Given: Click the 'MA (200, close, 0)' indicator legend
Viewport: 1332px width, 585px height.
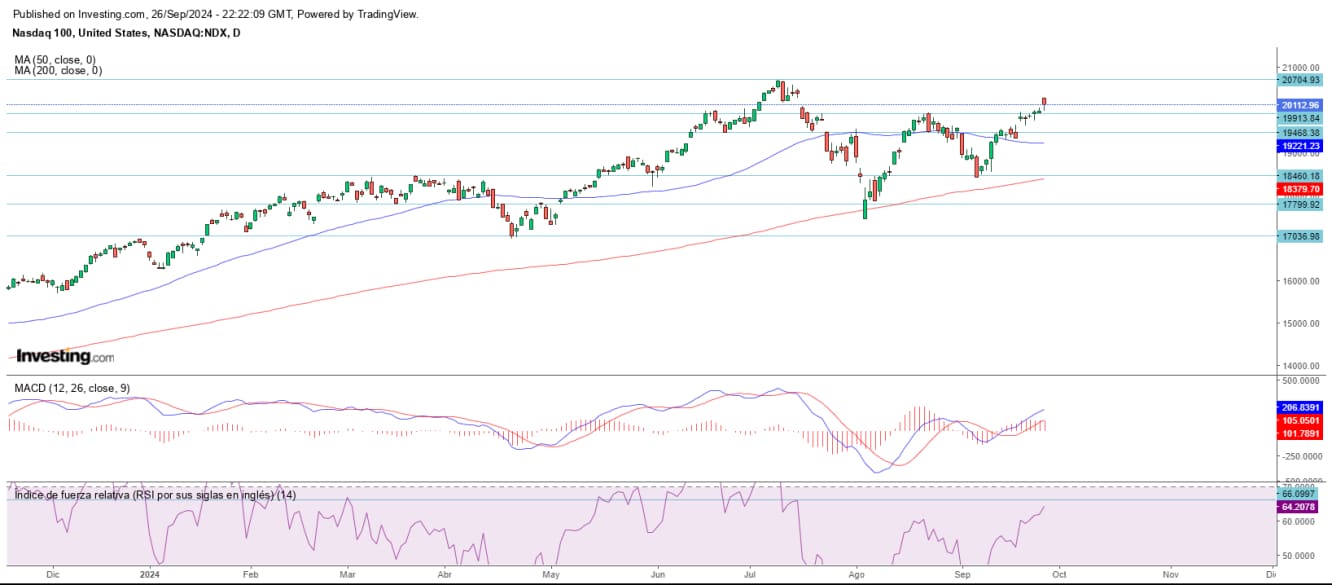Looking at the screenshot, I should (58, 71).
